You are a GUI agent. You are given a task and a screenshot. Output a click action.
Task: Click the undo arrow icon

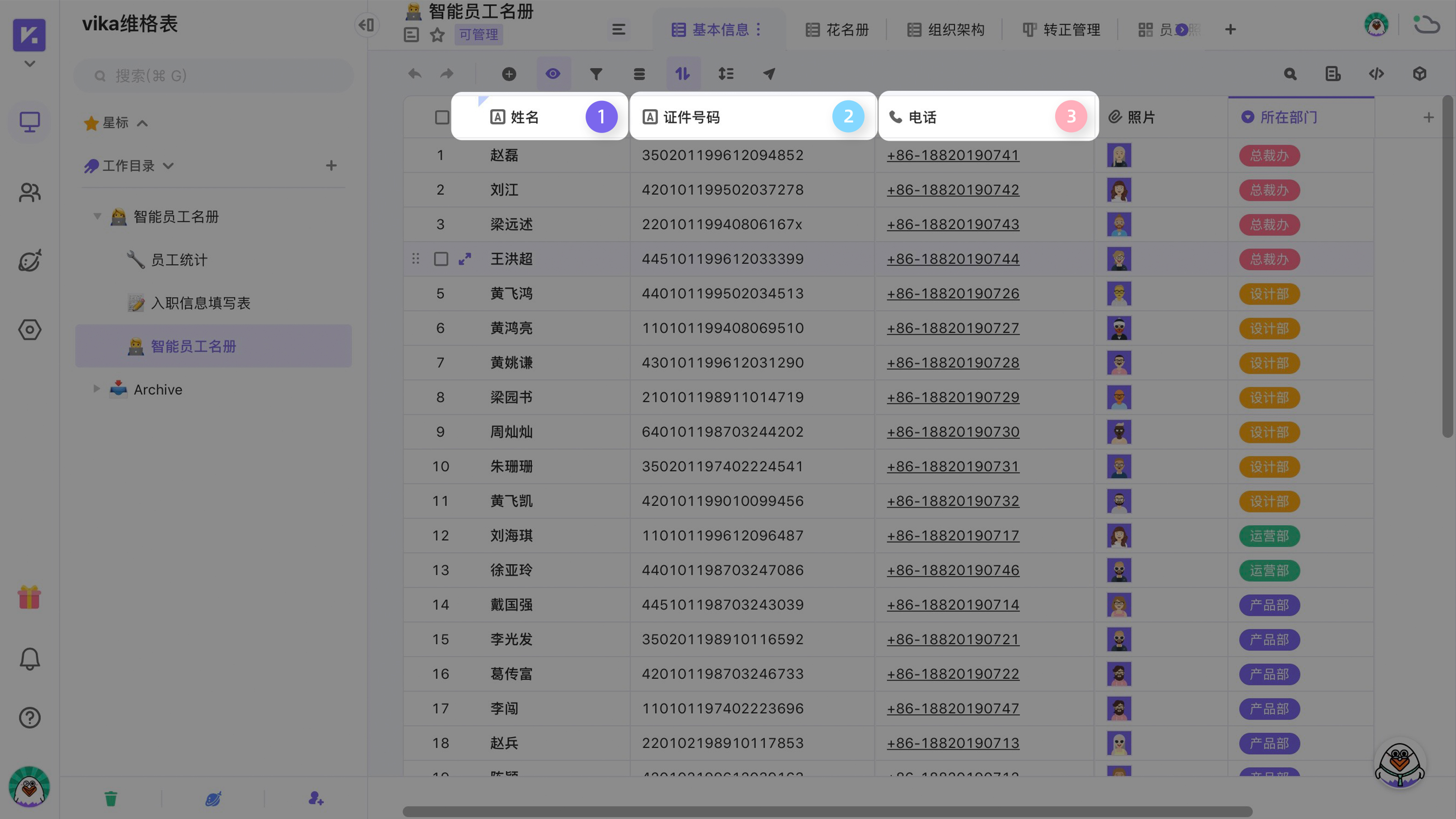(x=414, y=73)
